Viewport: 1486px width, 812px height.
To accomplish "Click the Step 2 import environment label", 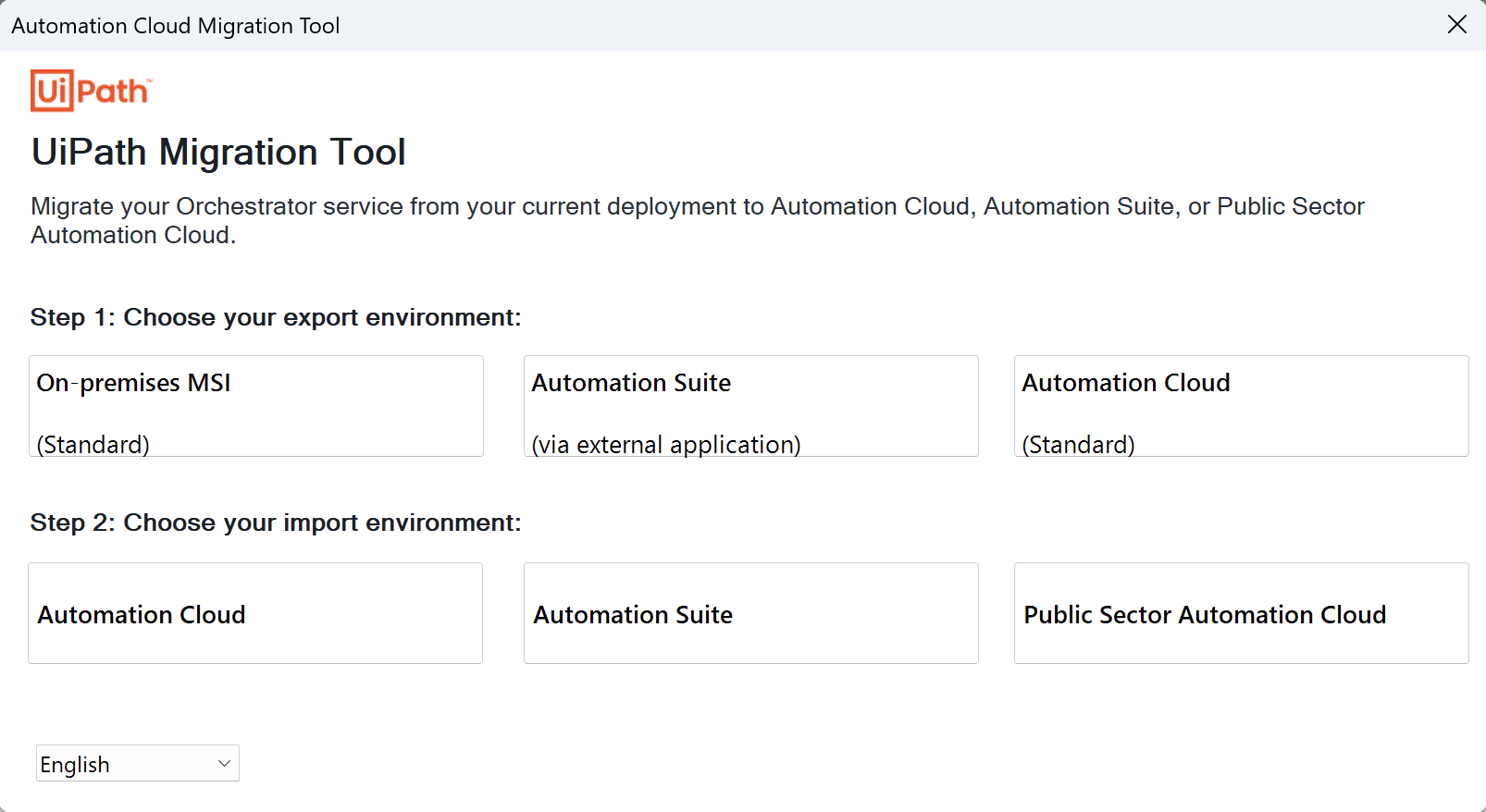I will (x=276, y=523).
